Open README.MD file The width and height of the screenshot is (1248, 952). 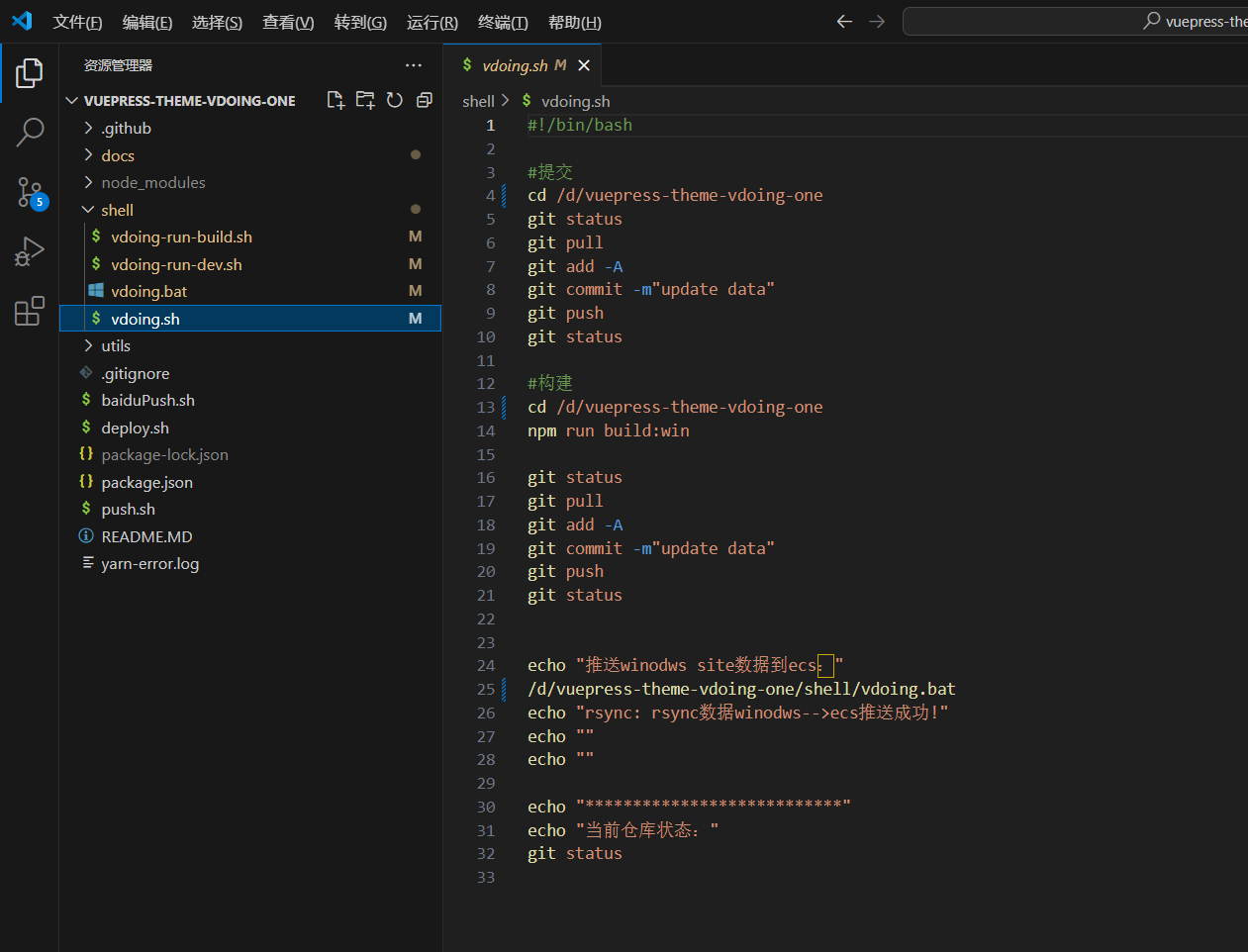(x=250, y=536)
